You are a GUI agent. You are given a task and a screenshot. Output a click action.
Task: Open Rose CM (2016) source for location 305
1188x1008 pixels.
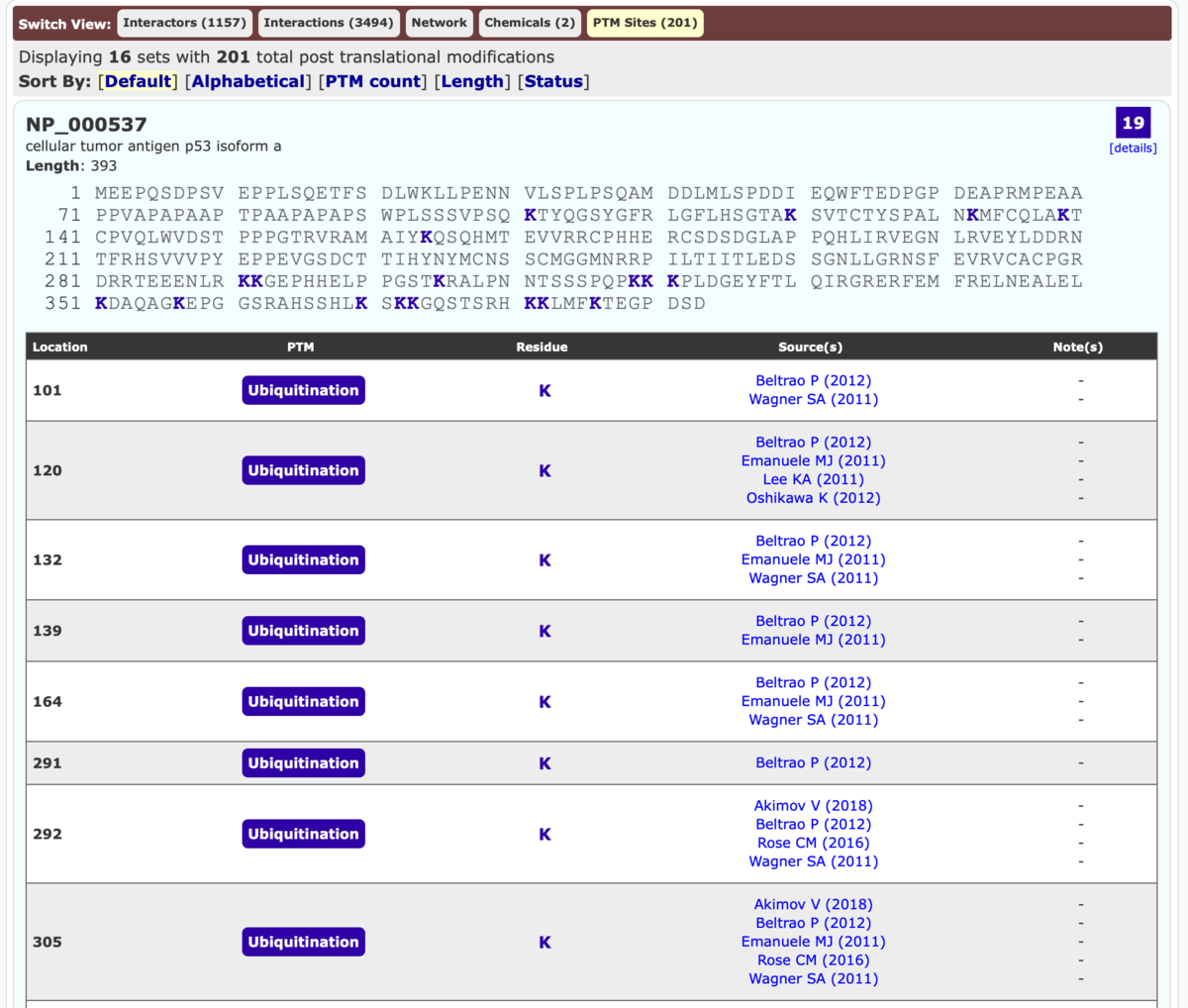click(814, 960)
